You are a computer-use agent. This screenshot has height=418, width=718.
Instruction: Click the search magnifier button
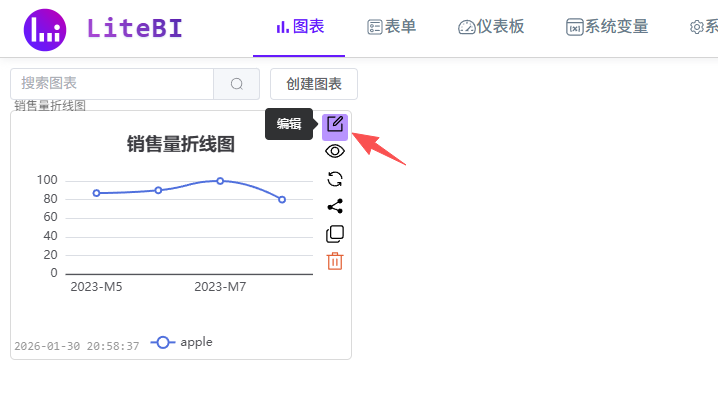tap(237, 84)
